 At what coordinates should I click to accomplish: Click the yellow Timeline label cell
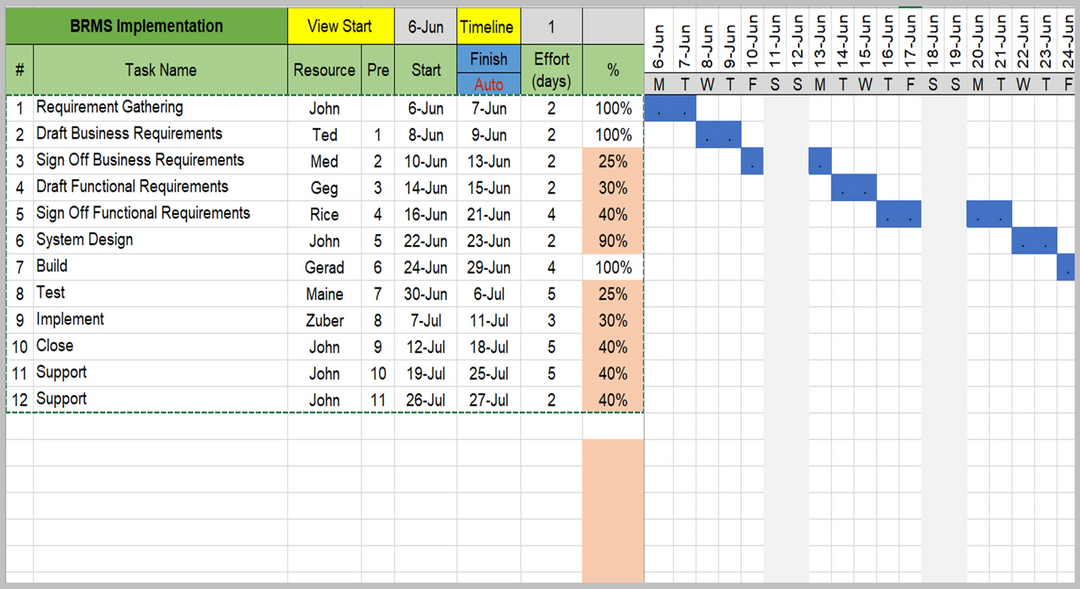tap(487, 27)
